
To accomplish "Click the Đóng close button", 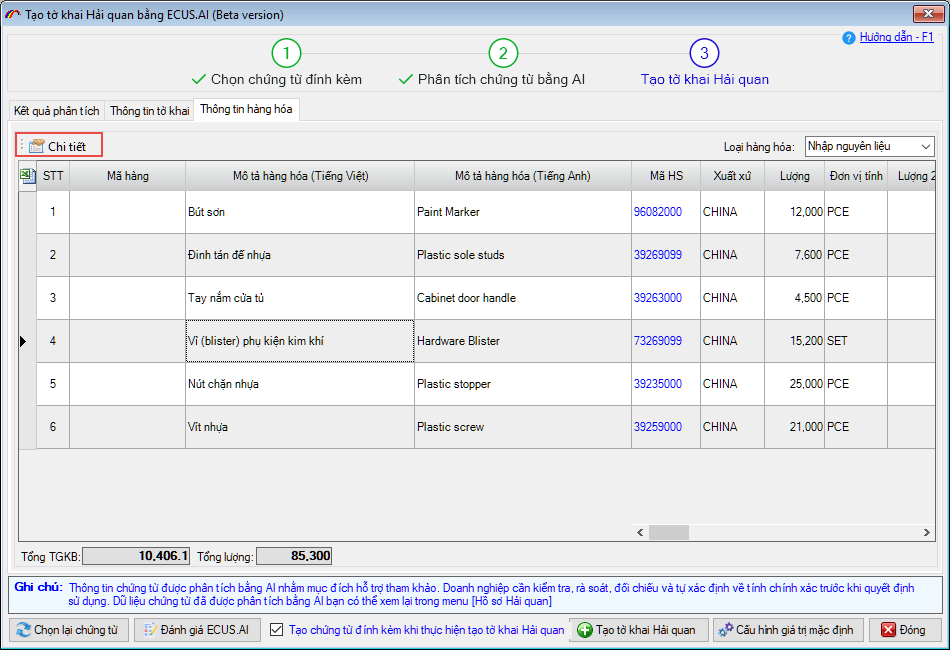I will tap(902, 630).
